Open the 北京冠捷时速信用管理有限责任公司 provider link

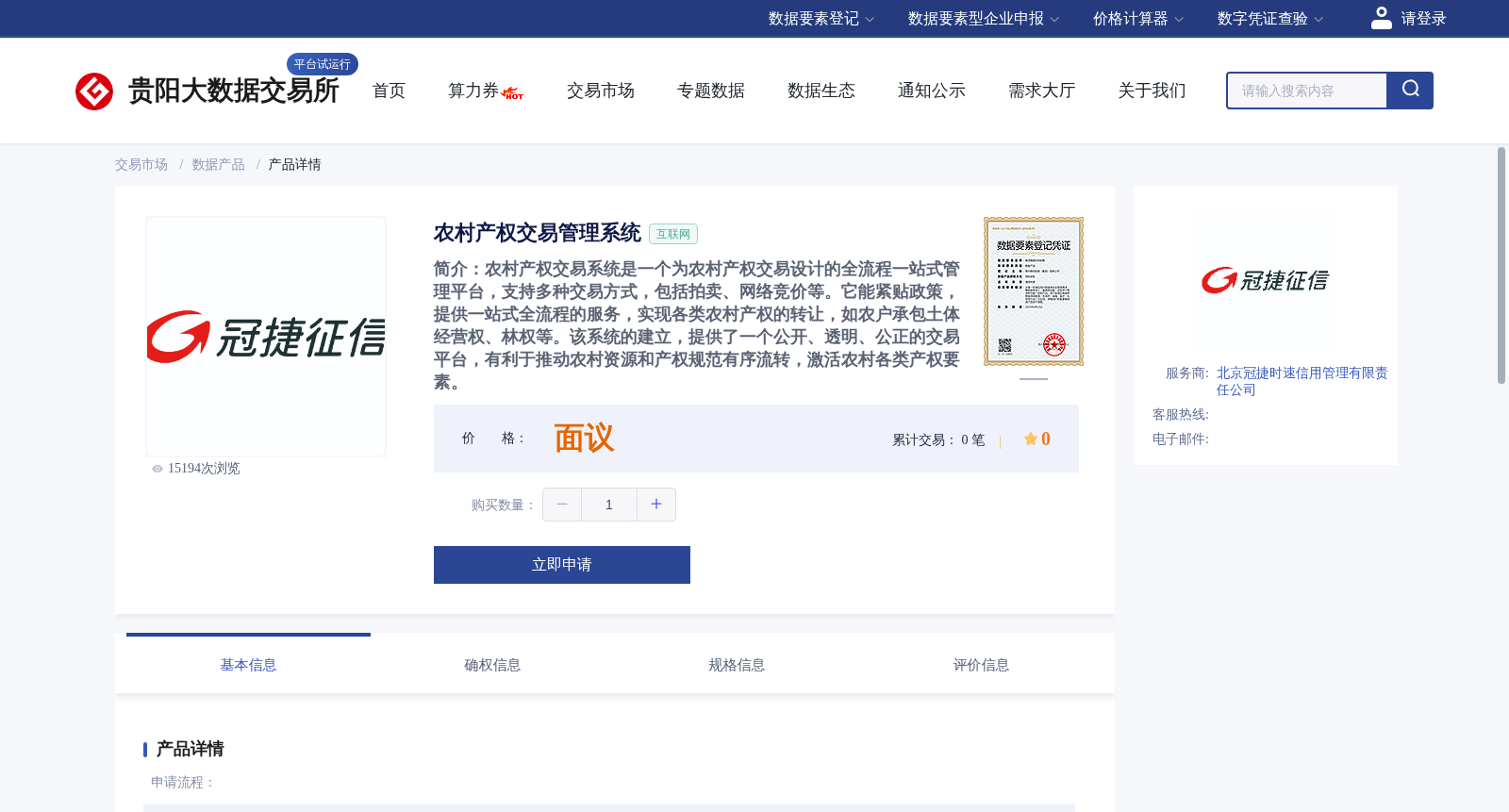1302,381
